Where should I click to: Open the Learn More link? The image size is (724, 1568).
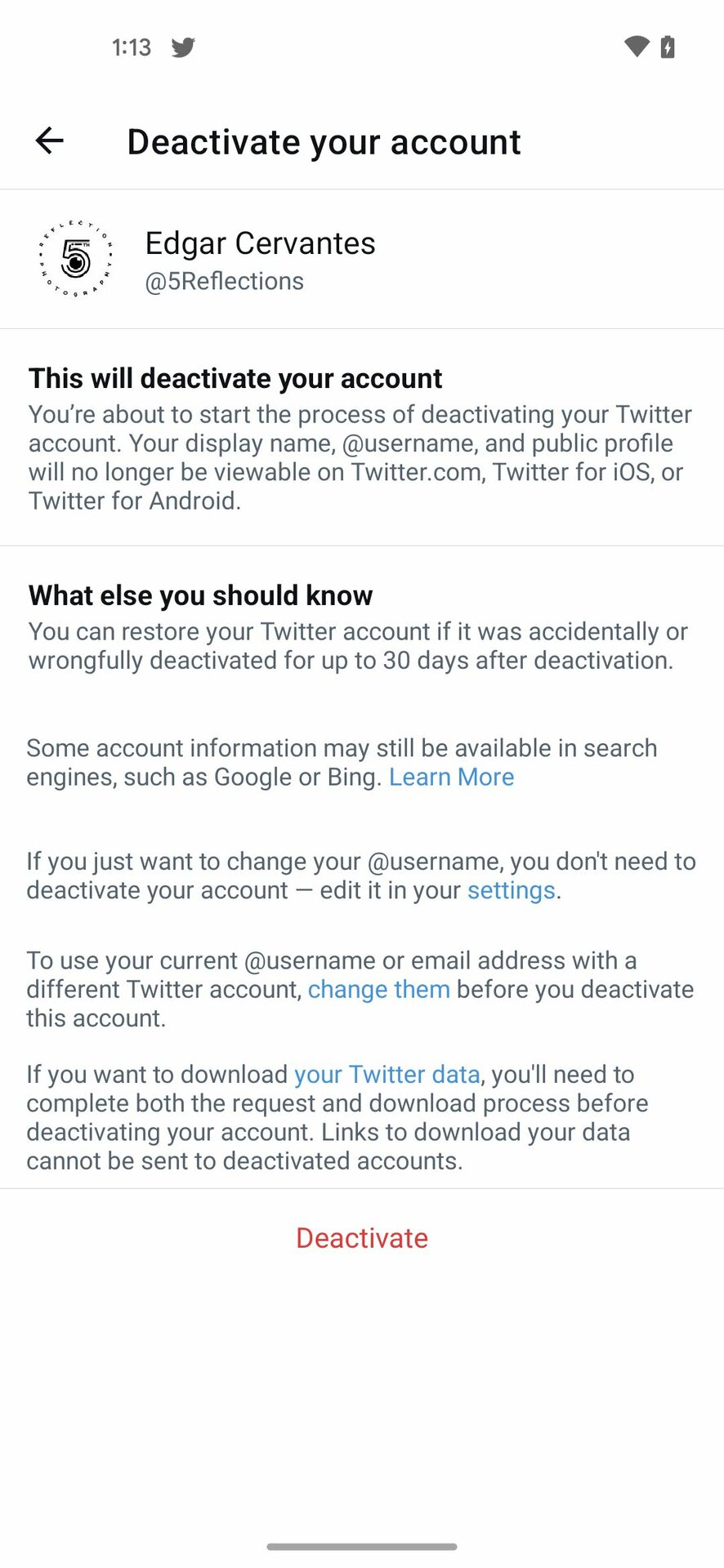(451, 777)
